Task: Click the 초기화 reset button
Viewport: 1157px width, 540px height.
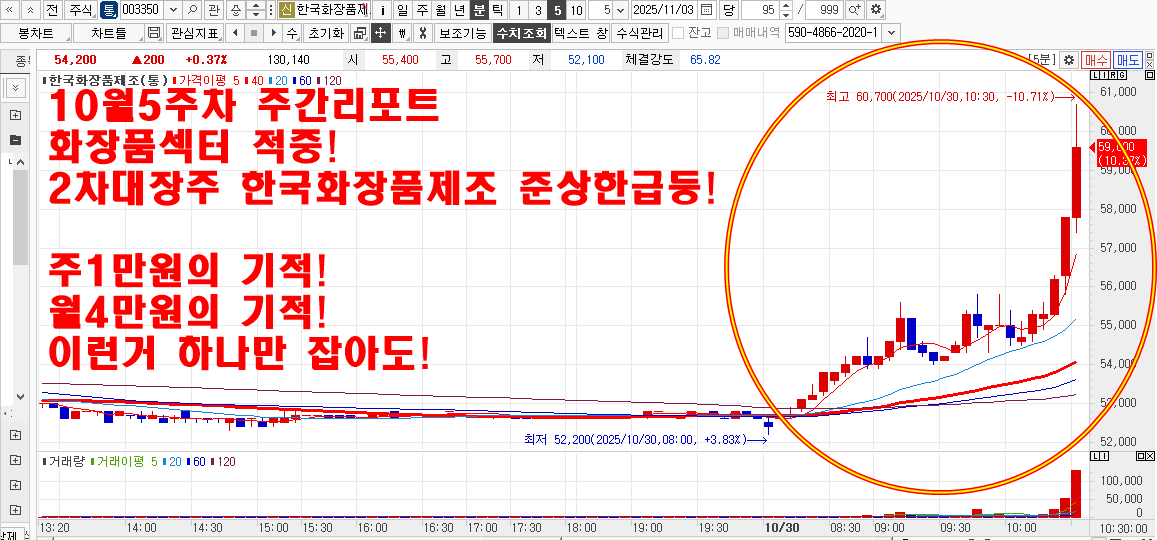Action: coord(325,32)
